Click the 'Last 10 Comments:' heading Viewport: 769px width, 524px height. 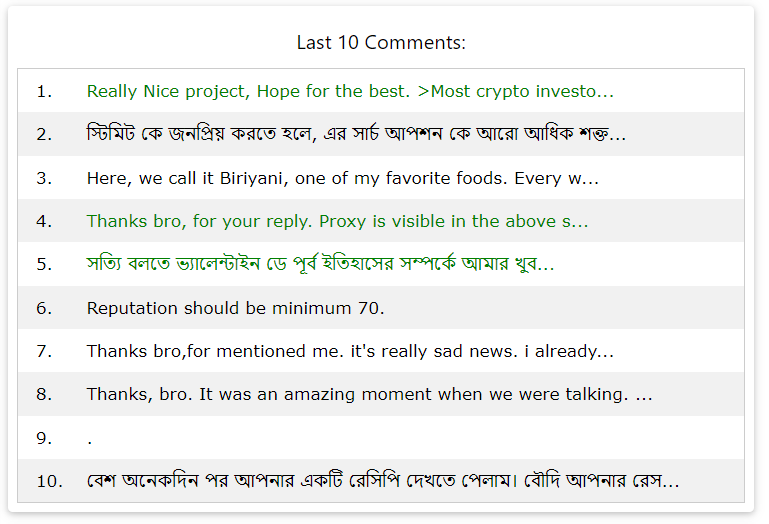pyautogui.click(x=381, y=43)
